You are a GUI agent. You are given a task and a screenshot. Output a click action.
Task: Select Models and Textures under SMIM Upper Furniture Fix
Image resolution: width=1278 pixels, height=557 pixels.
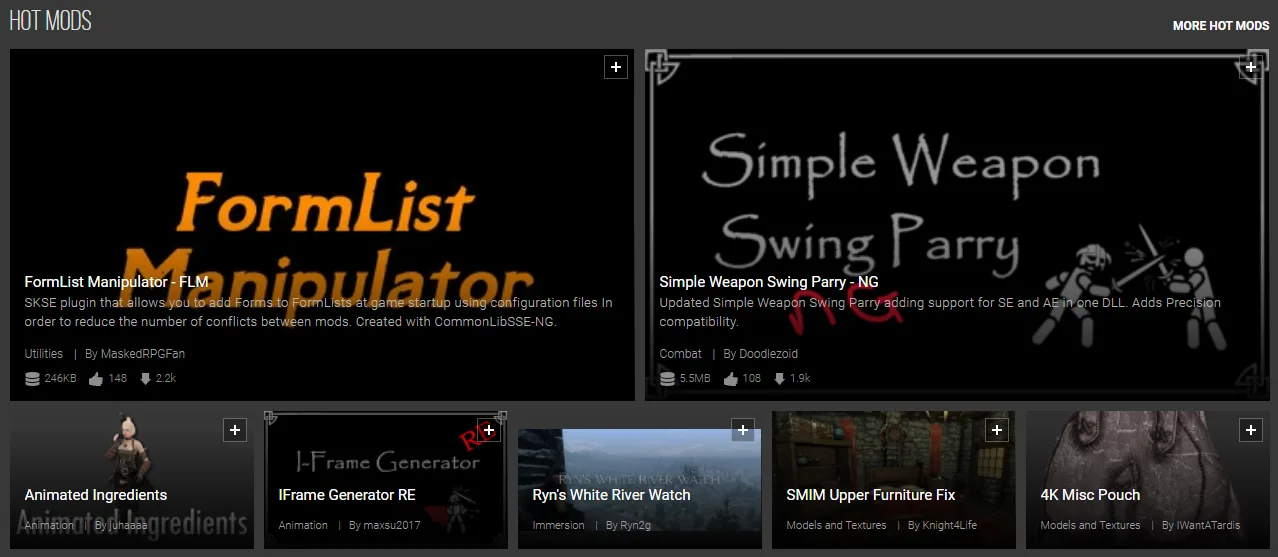[836, 525]
